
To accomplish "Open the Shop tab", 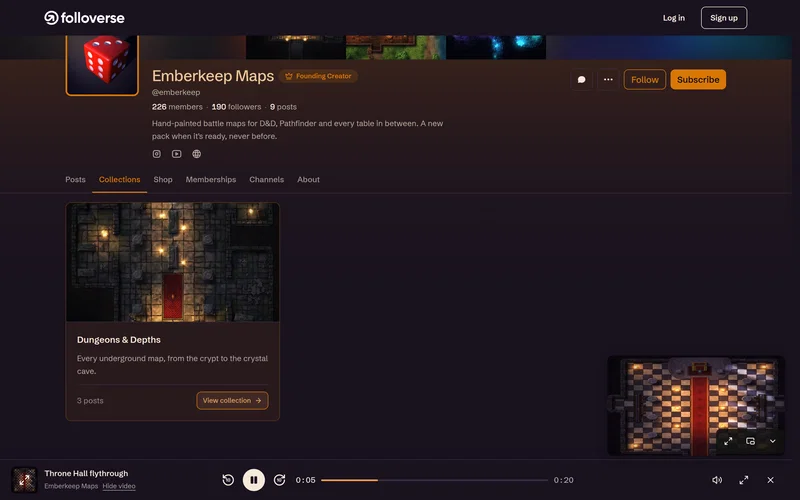I will click(x=163, y=180).
